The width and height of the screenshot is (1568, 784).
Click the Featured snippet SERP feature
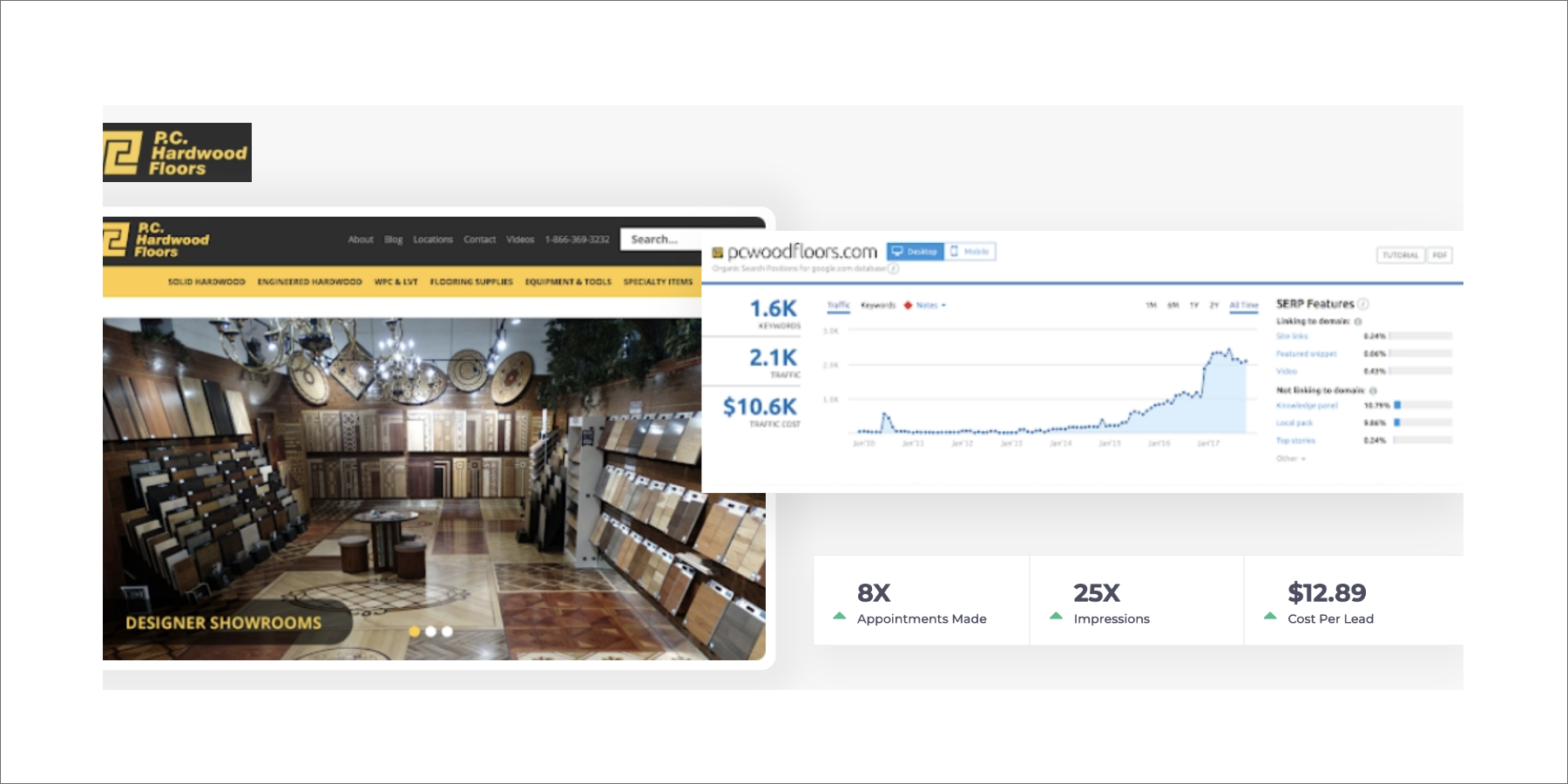[1306, 354]
